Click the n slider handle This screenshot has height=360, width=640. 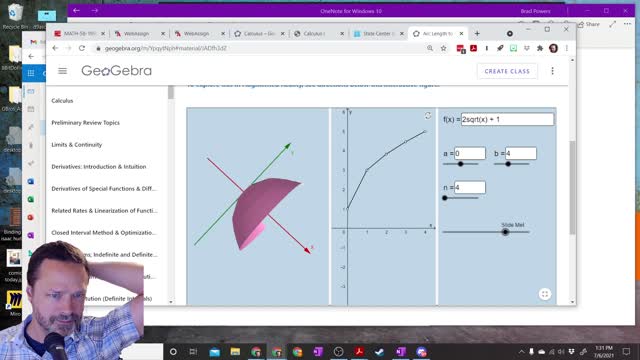[445, 198]
